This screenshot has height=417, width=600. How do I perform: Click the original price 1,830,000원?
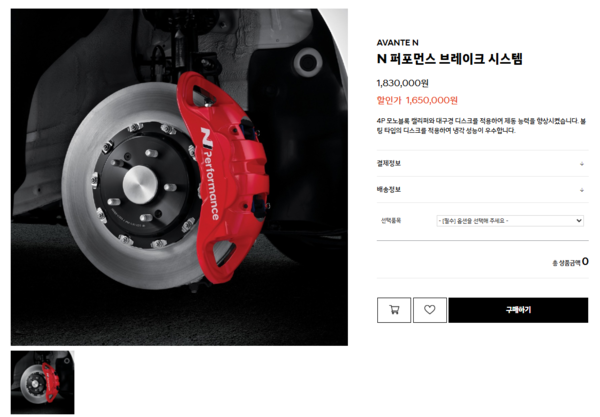[403, 83]
